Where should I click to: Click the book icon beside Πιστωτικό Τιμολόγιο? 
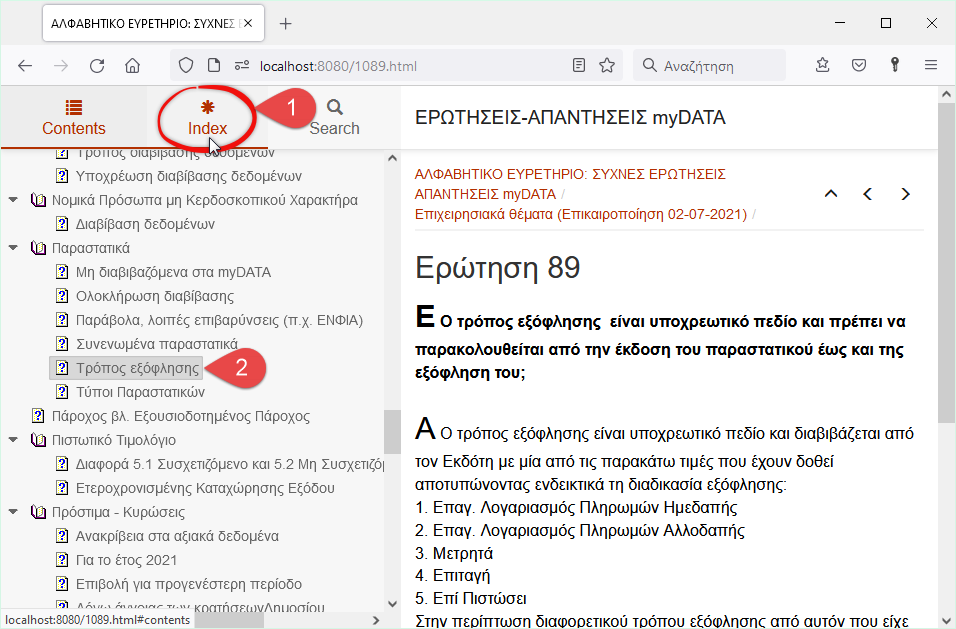[38, 440]
